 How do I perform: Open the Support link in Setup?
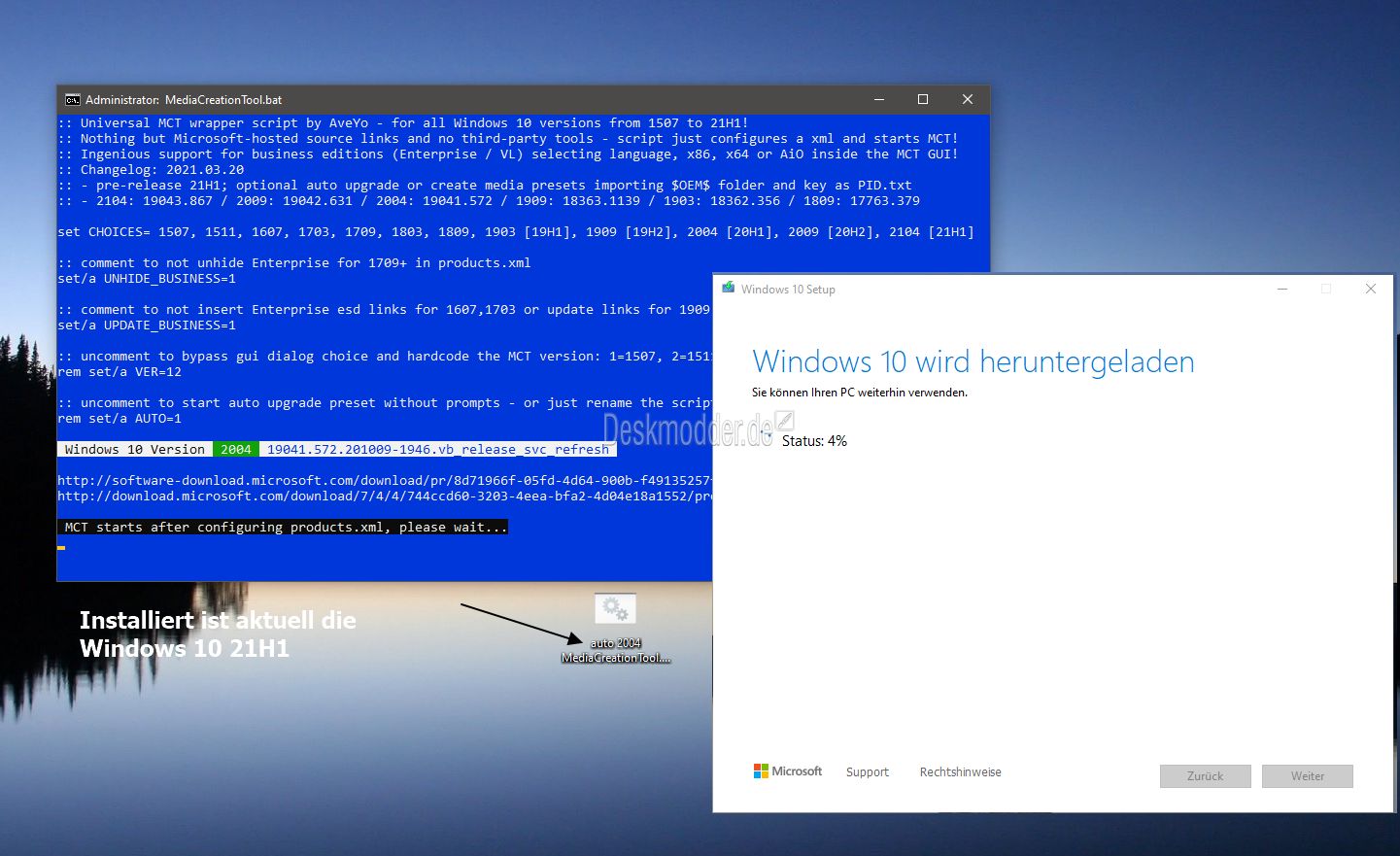[868, 772]
